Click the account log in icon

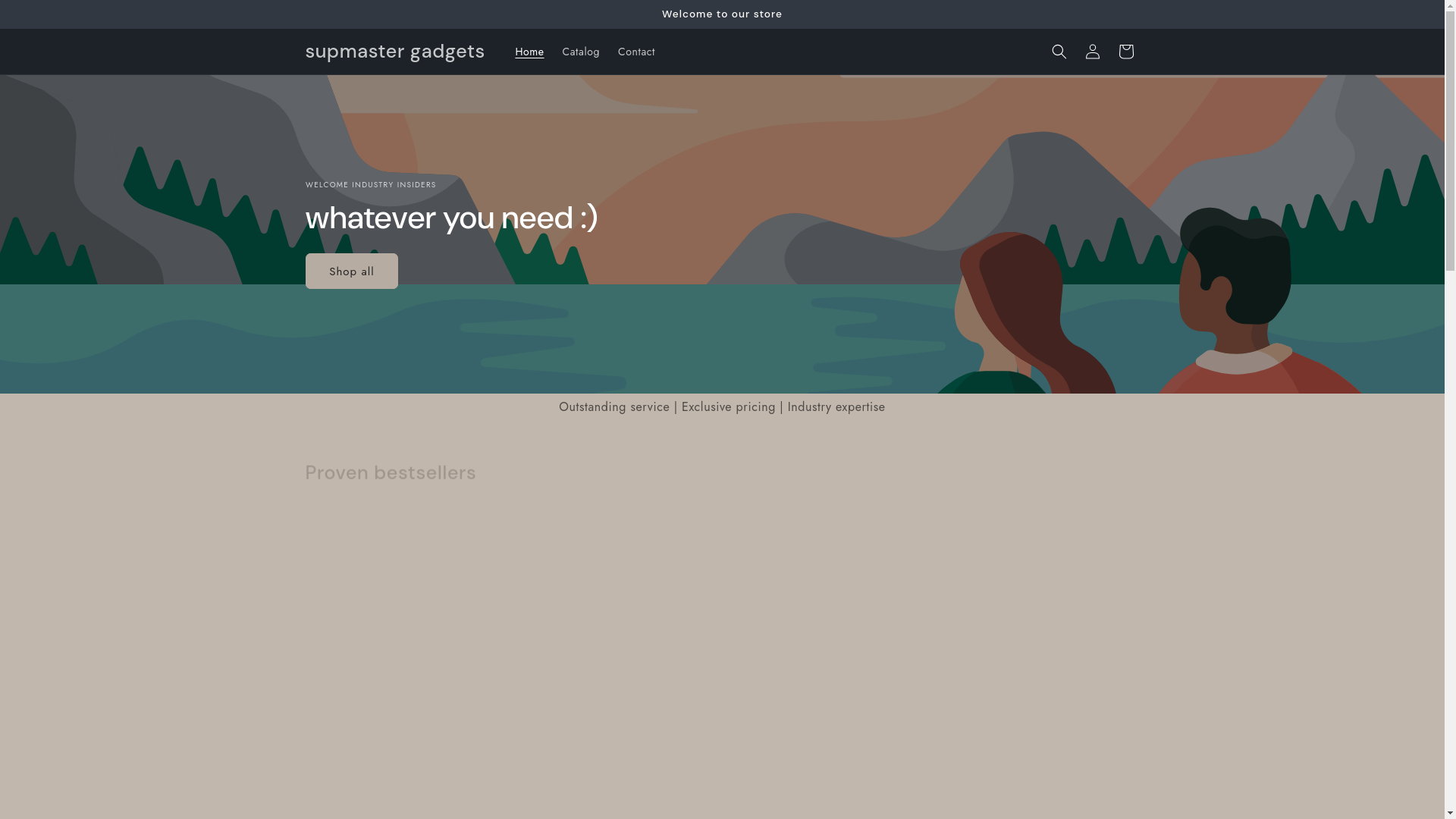(1092, 52)
